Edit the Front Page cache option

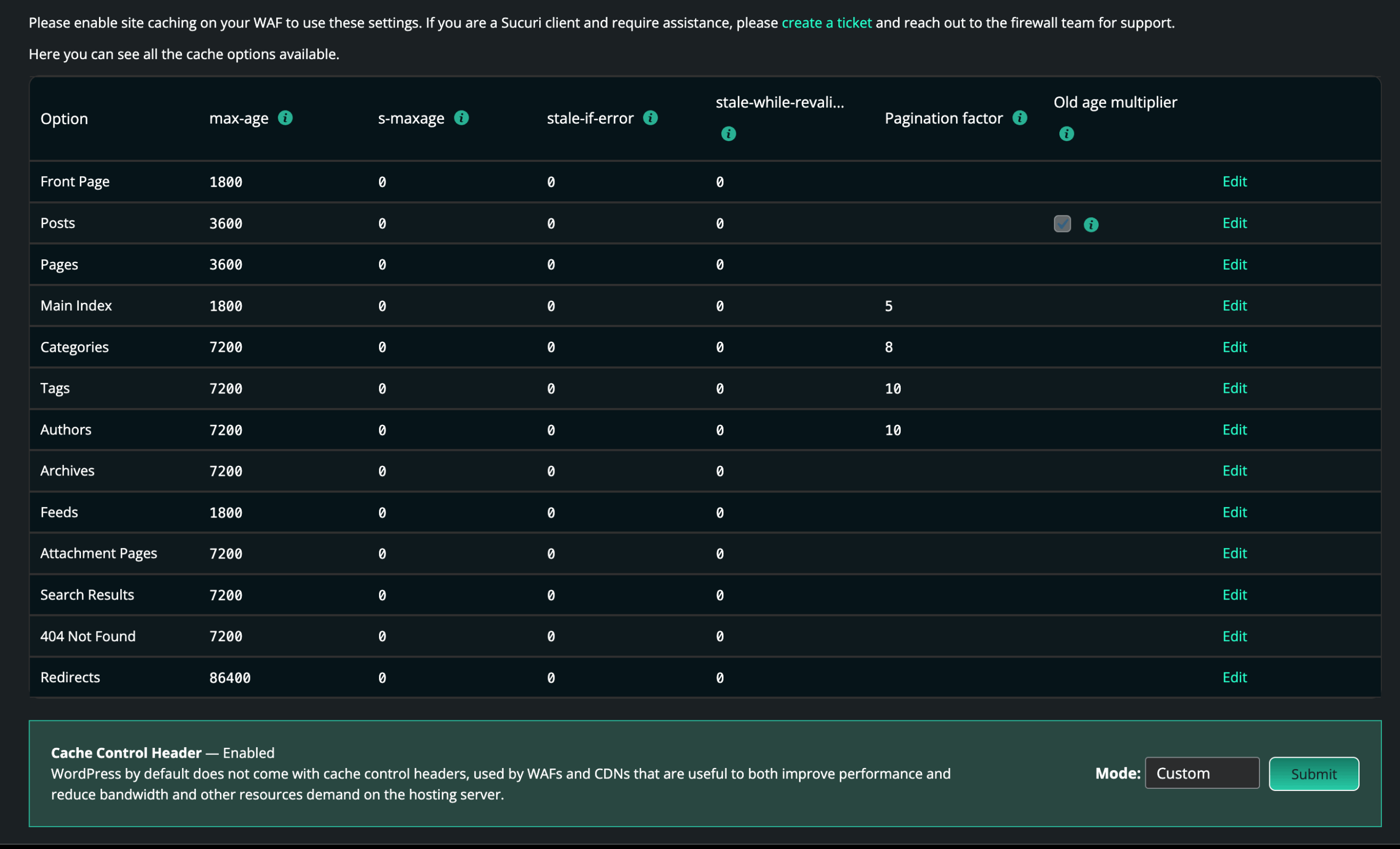pos(1235,181)
